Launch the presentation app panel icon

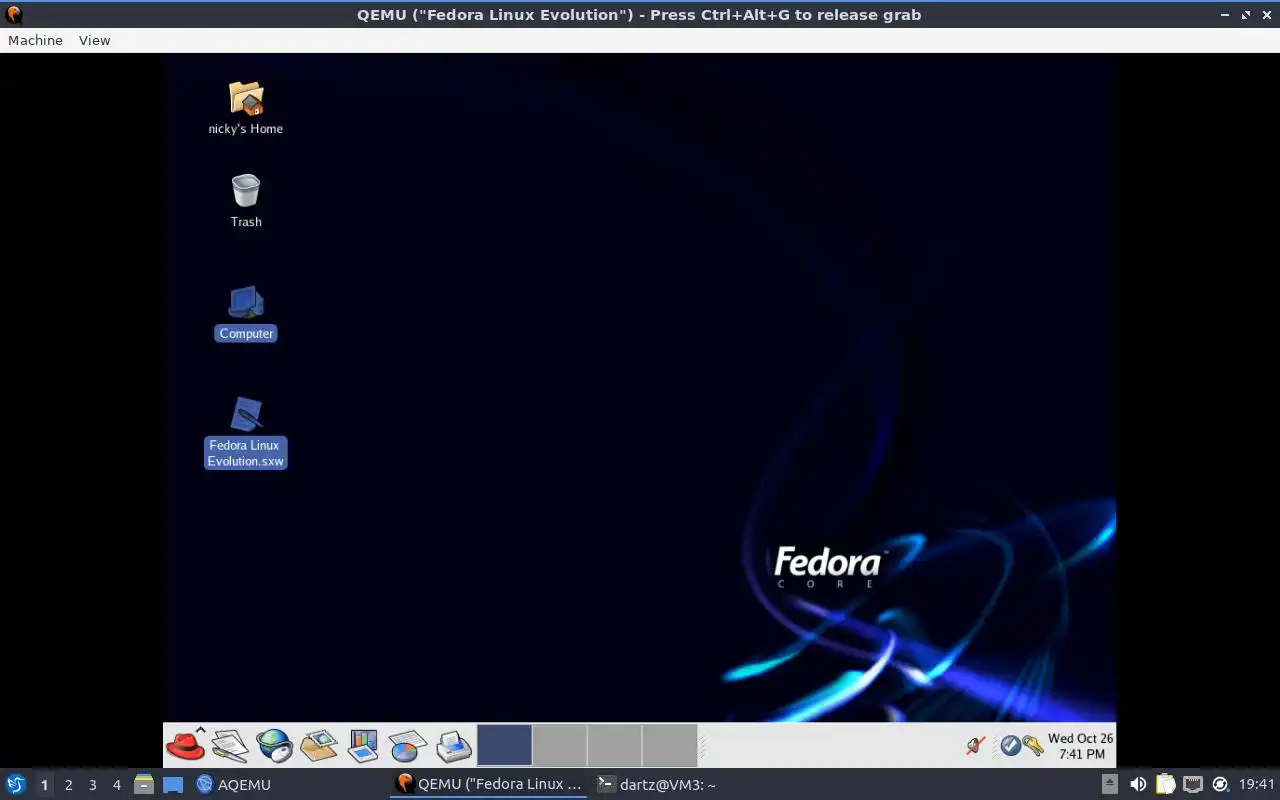(363, 745)
